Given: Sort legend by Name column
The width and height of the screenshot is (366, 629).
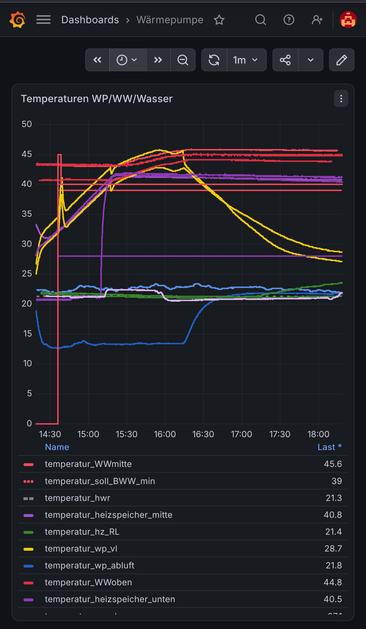Looking at the screenshot, I should click(57, 446).
